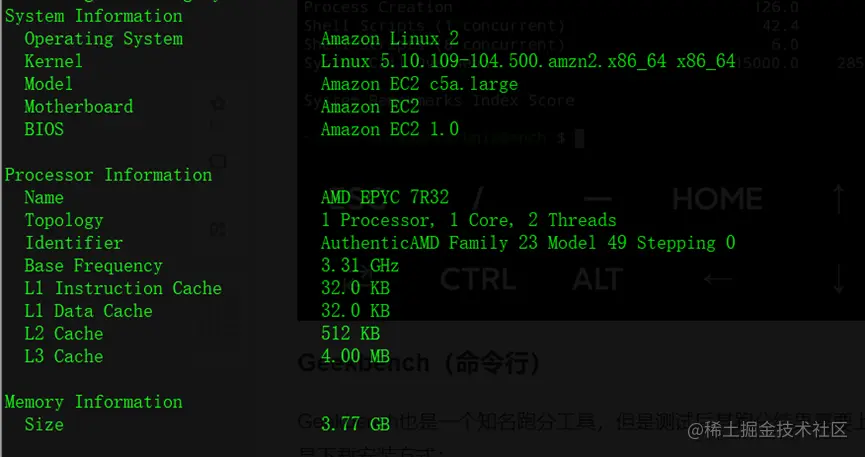The height and width of the screenshot is (457, 865).
Task: Click the faded CTRL key
Action: pyautogui.click(x=478, y=279)
